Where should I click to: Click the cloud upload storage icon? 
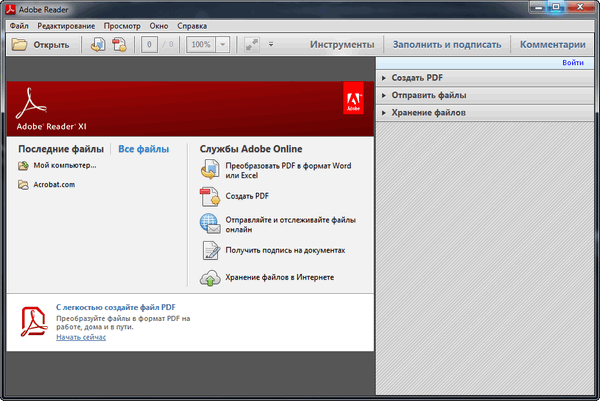210,278
